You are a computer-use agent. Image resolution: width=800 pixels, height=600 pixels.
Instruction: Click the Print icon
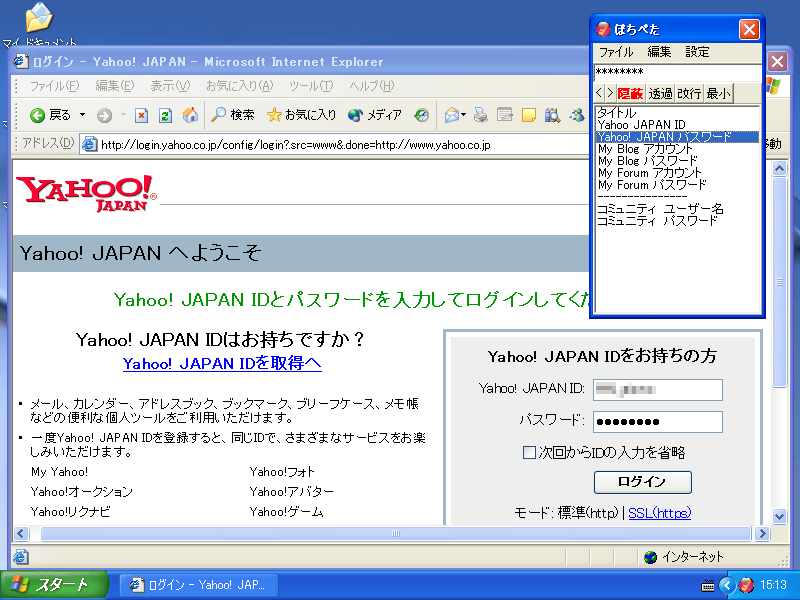click(480, 115)
